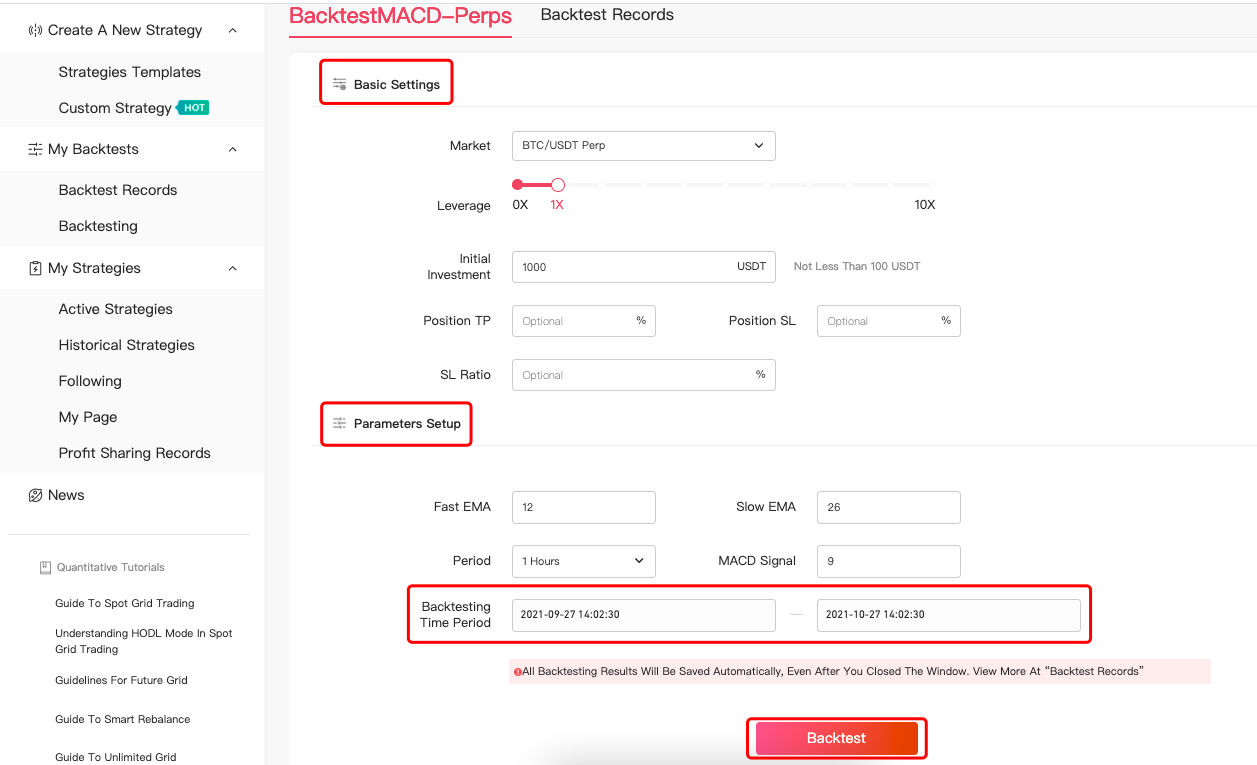
Task: Click the My Backtests sliders icon
Action: (x=35, y=150)
